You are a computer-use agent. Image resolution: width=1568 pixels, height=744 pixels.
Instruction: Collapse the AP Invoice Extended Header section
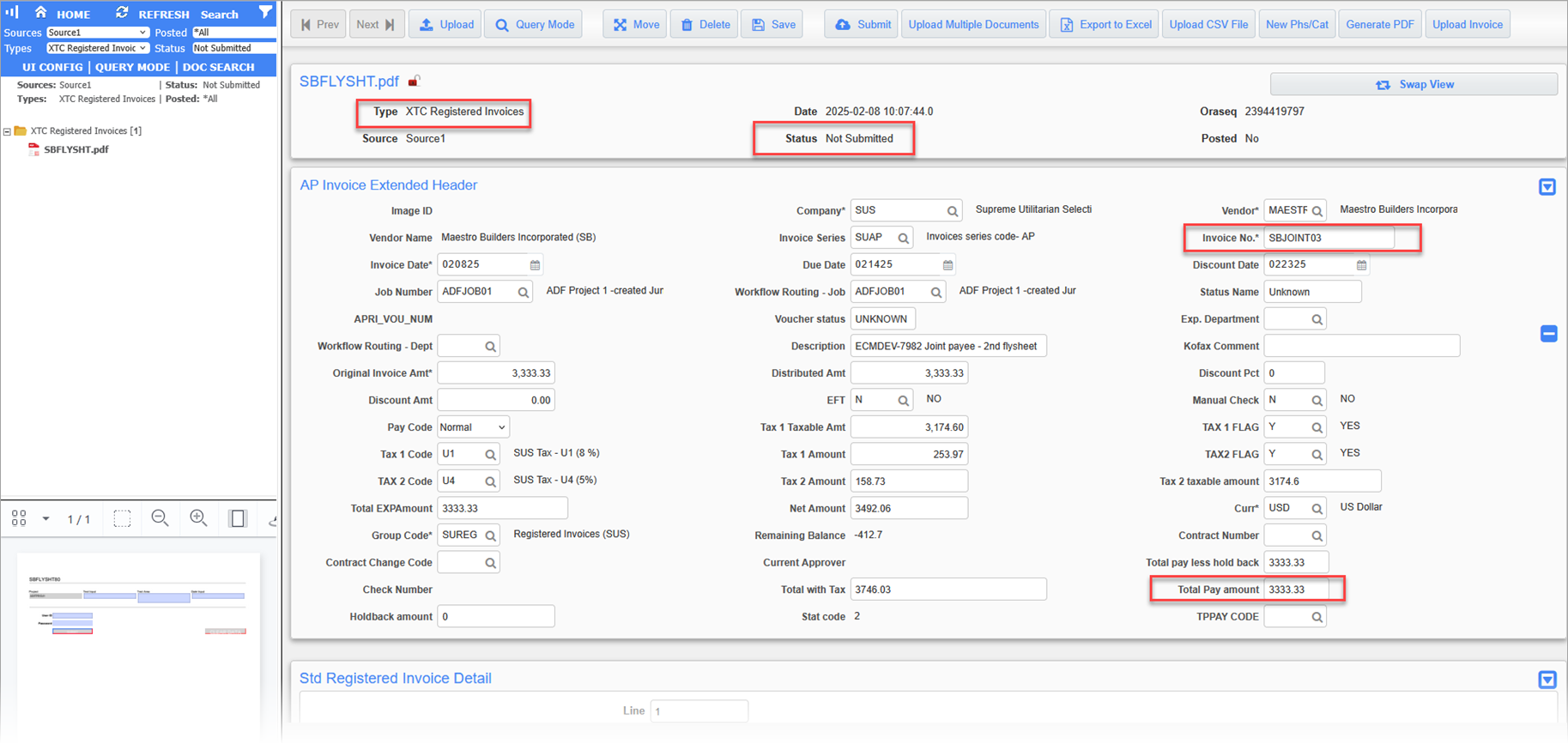tap(1547, 187)
